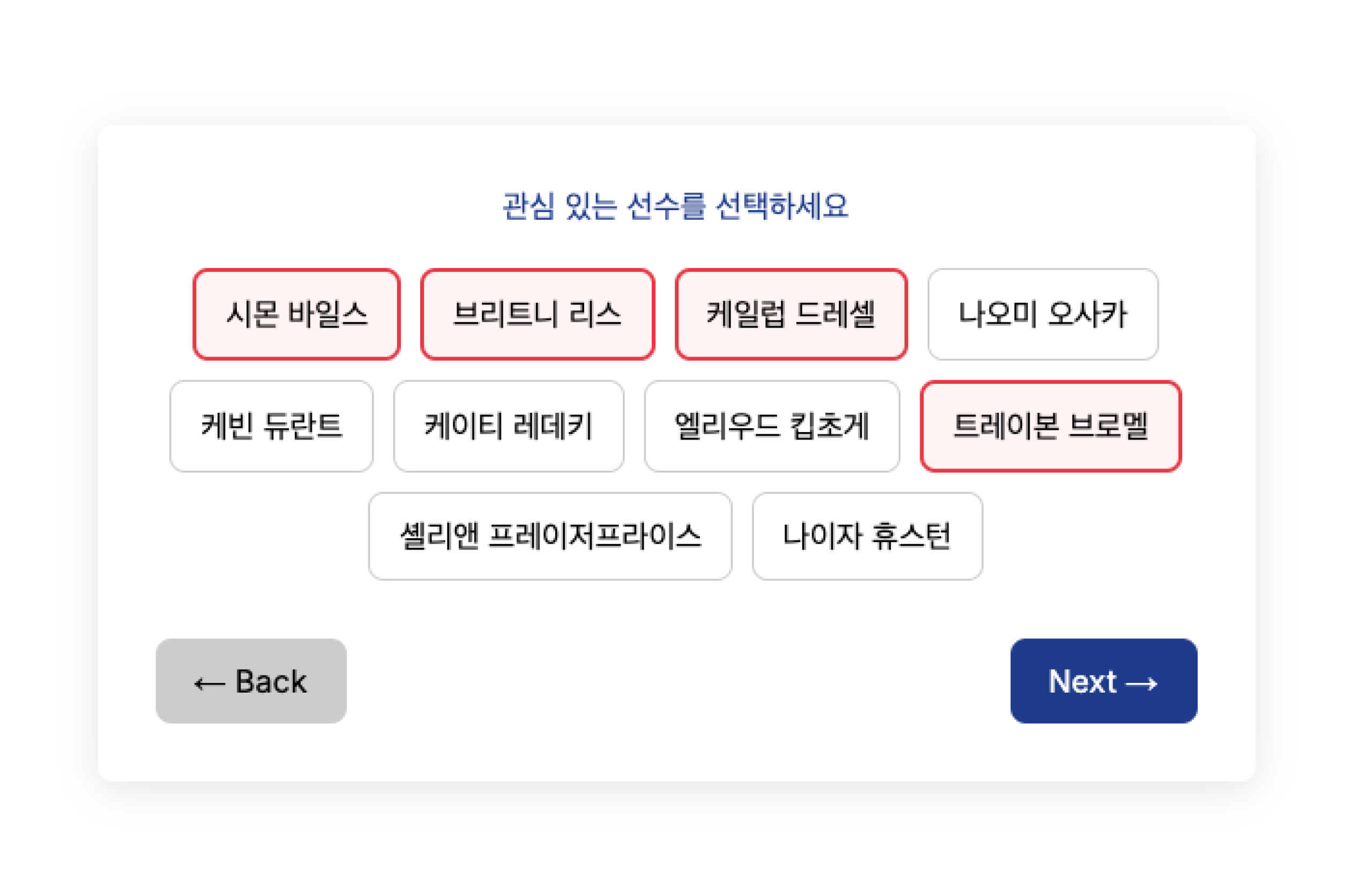The image size is (1372, 892).
Task: Pick 엘리우드 킵초게 from the athletes
Action: 771,426
